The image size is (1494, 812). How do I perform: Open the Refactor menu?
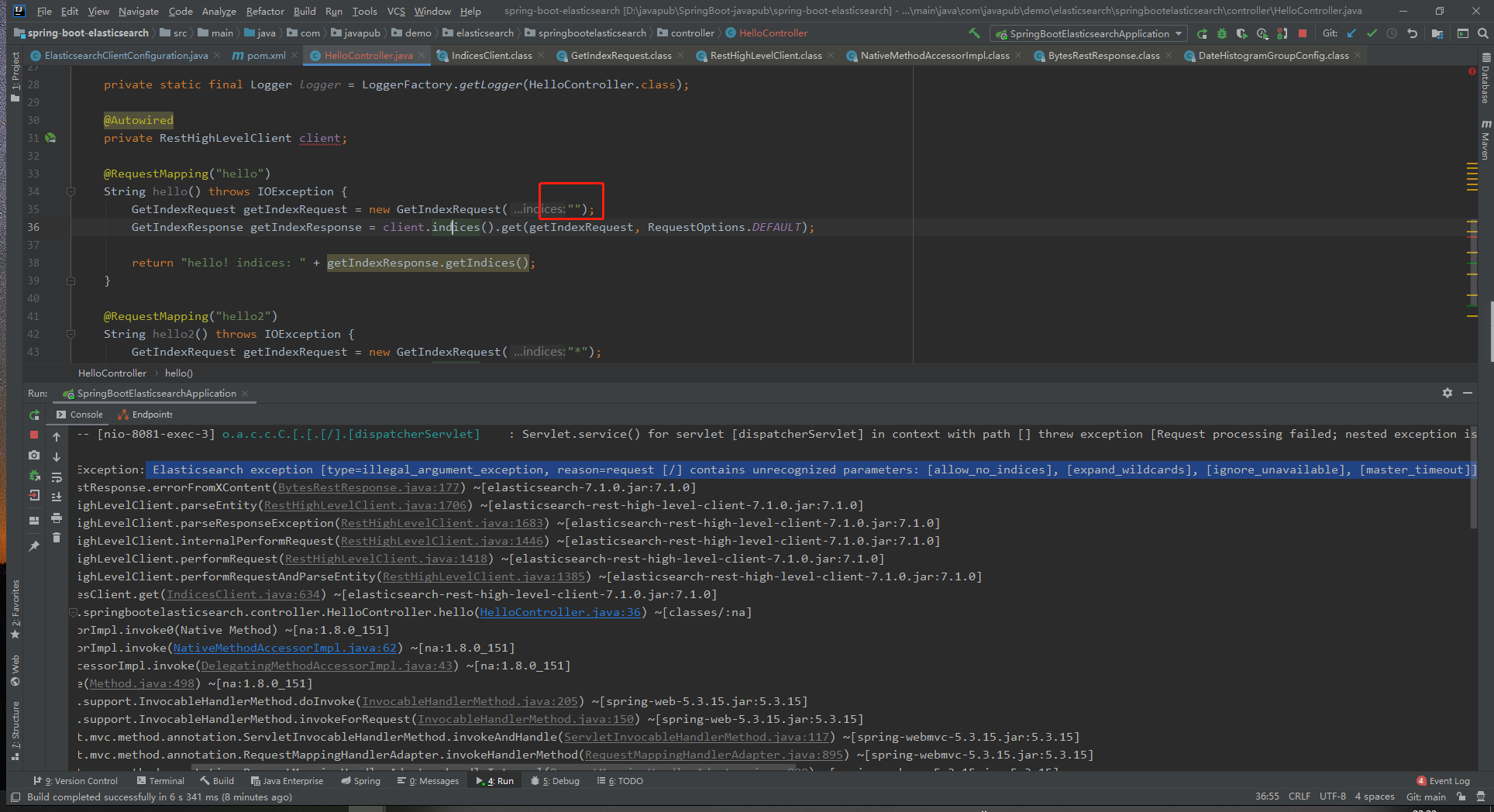point(265,11)
